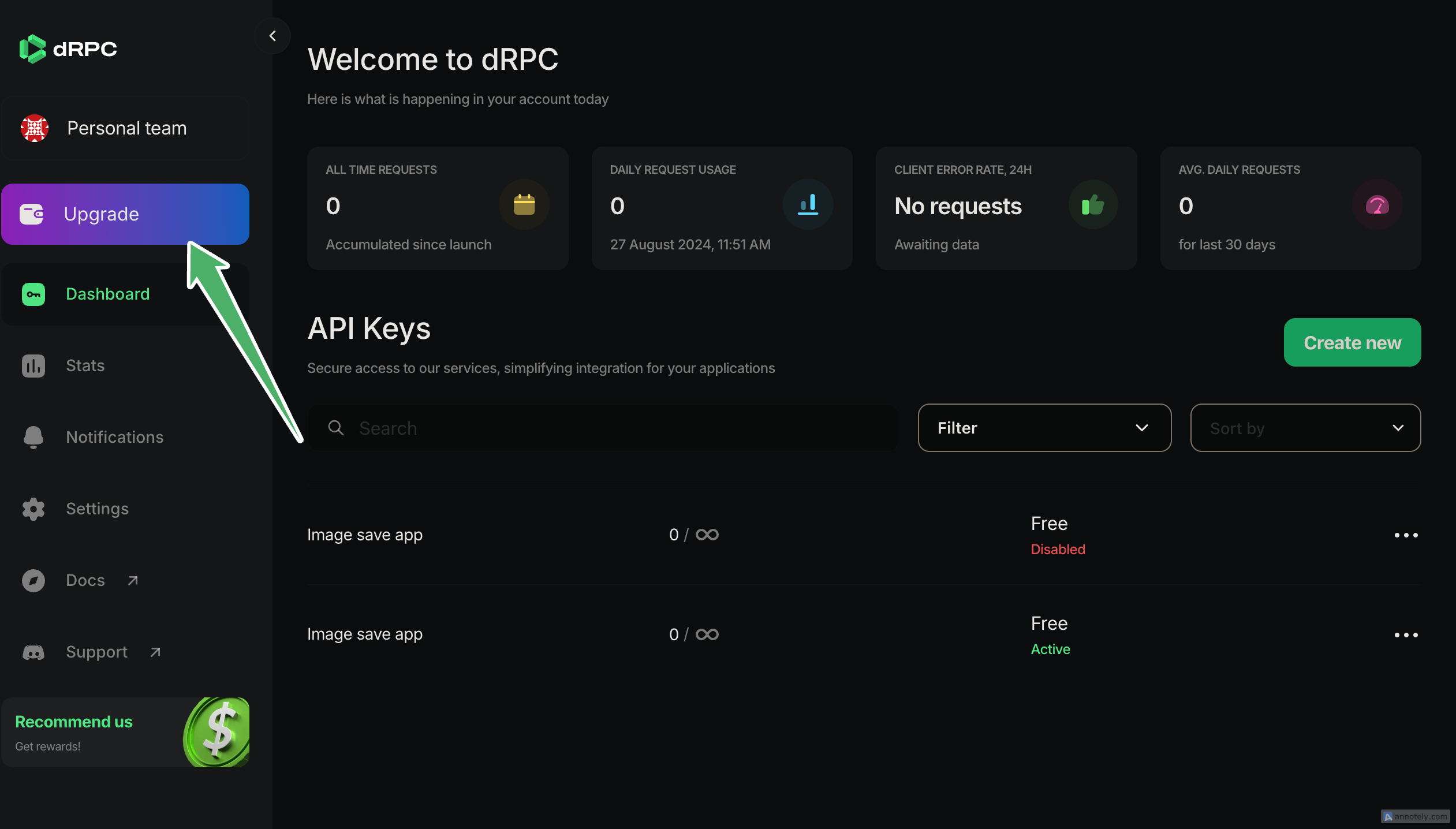Expand the Sort by dropdown

tap(1305, 428)
